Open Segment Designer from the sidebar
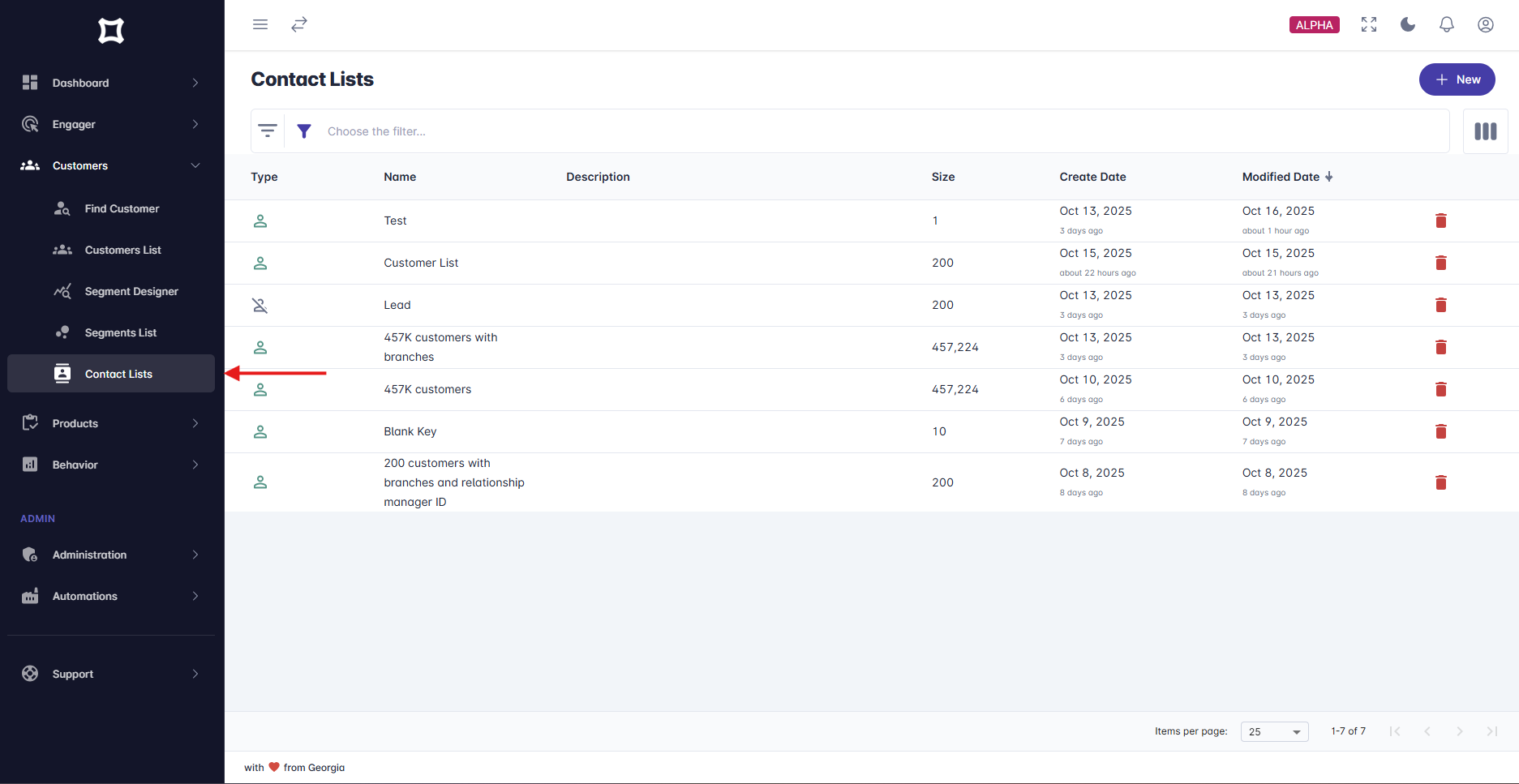Image resolution: width=1519 pixels, height=784 pixels. (132, 291)
